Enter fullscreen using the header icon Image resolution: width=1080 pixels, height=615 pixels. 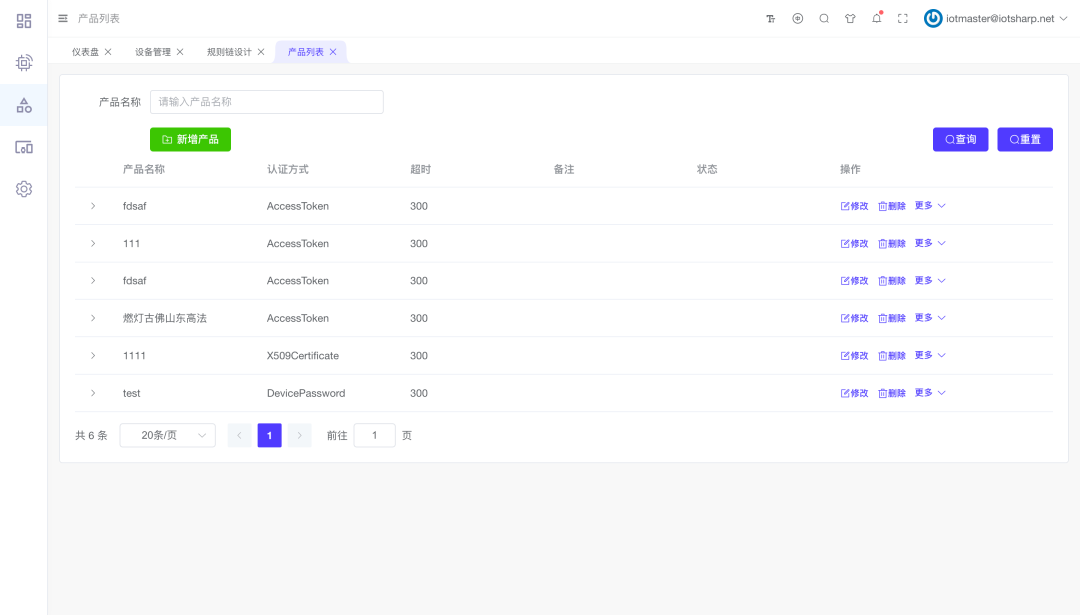click(x=903, y=18)
